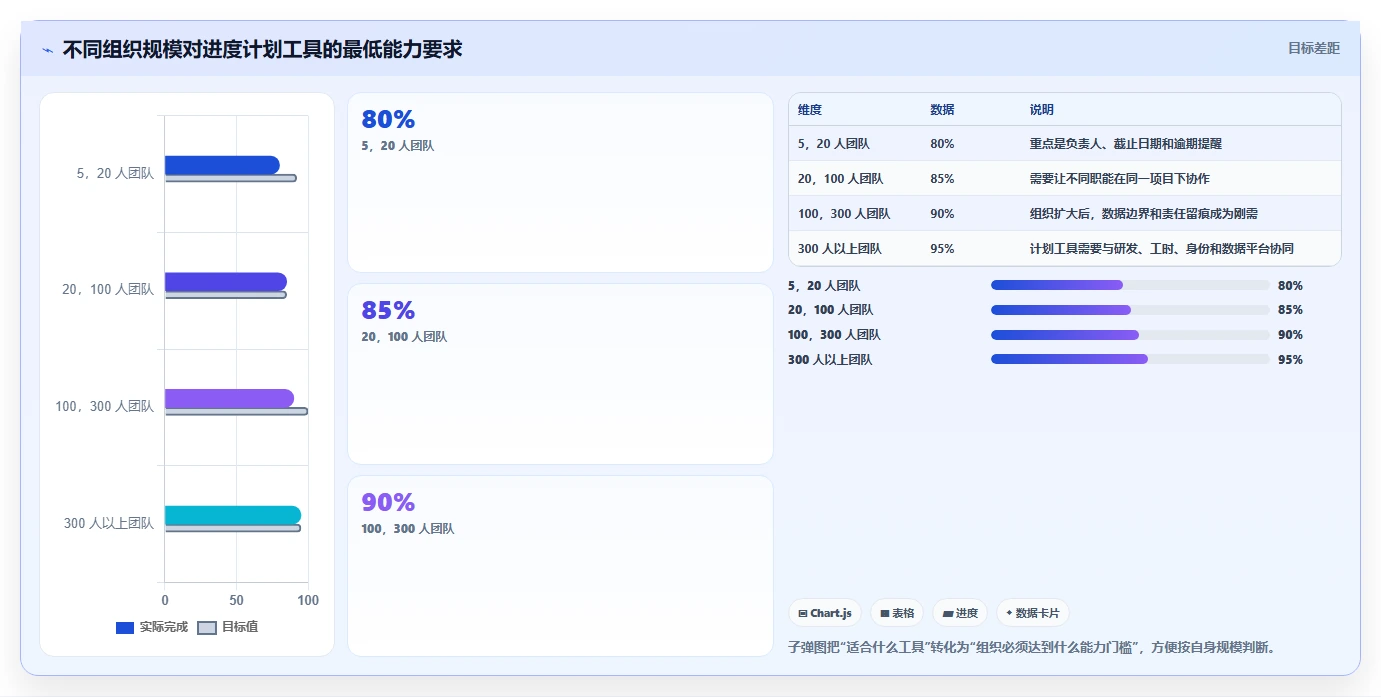Select the 90% data card
The image size is (1381, 697).
click(560, 566)
